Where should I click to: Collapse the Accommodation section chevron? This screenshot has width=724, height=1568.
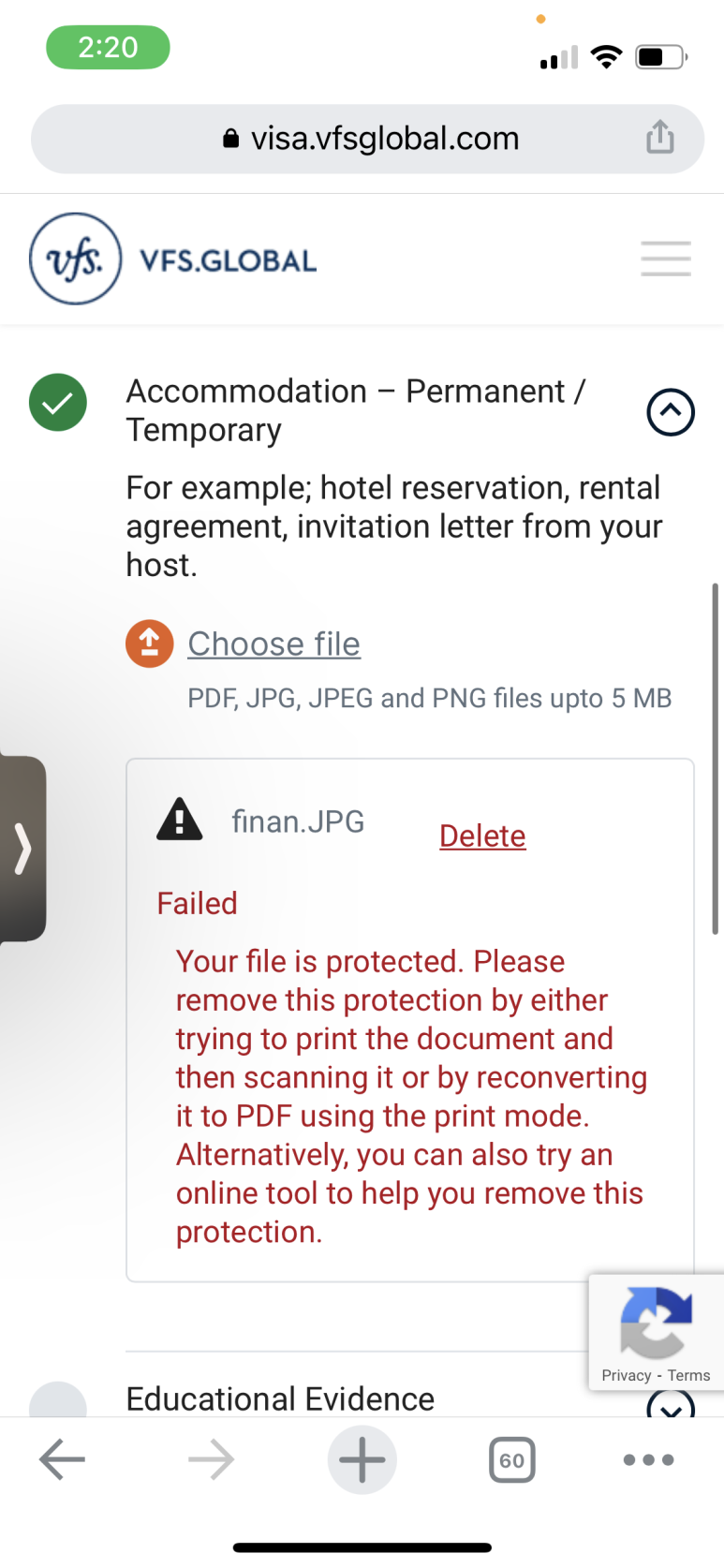[x=671, y=412]
